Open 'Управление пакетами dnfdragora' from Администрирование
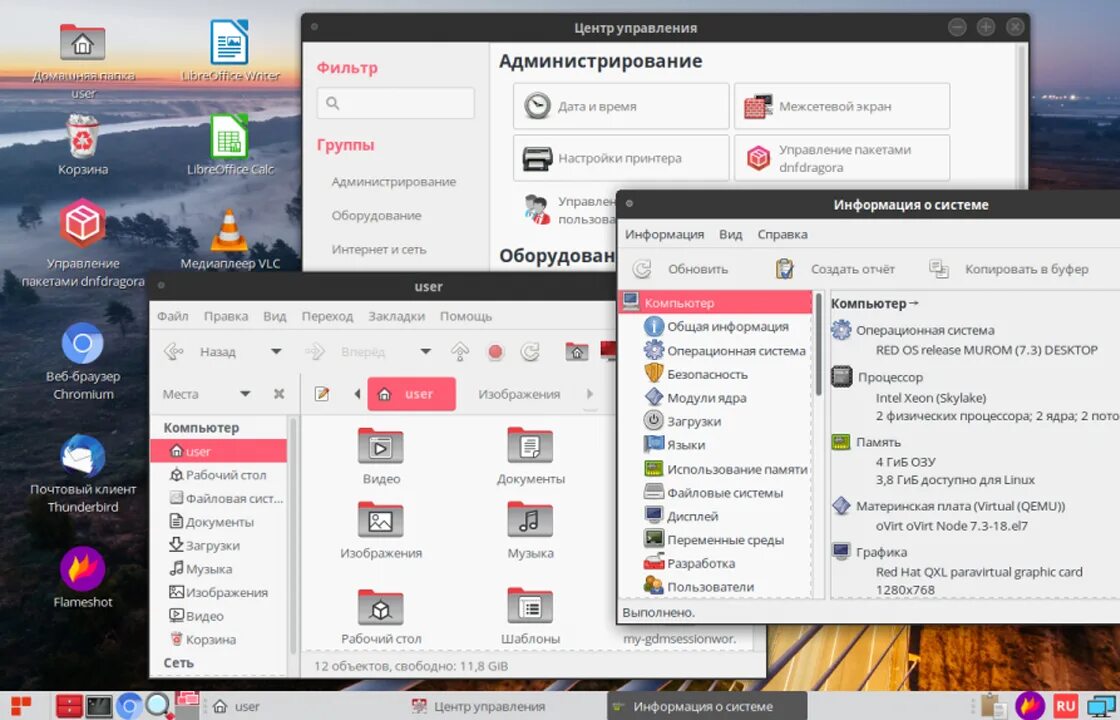 point(841,157)
